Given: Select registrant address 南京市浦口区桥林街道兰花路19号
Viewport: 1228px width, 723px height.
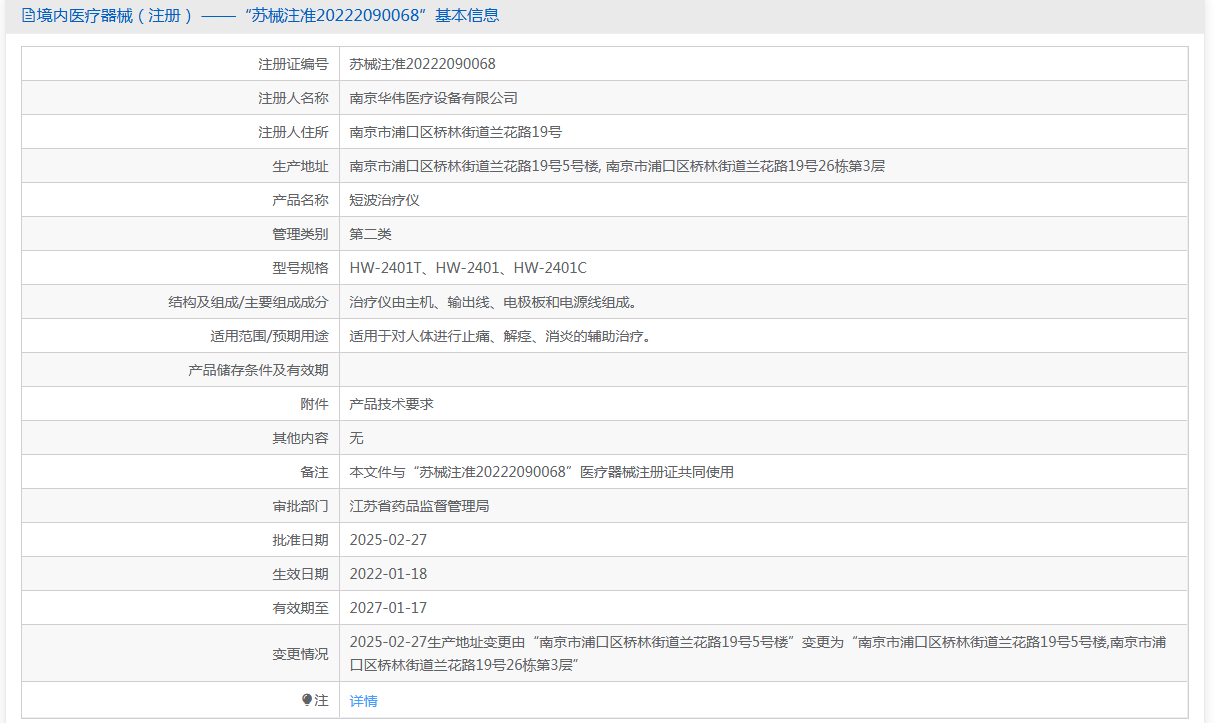Looking at the screenshot, I should tap(456, 132).
